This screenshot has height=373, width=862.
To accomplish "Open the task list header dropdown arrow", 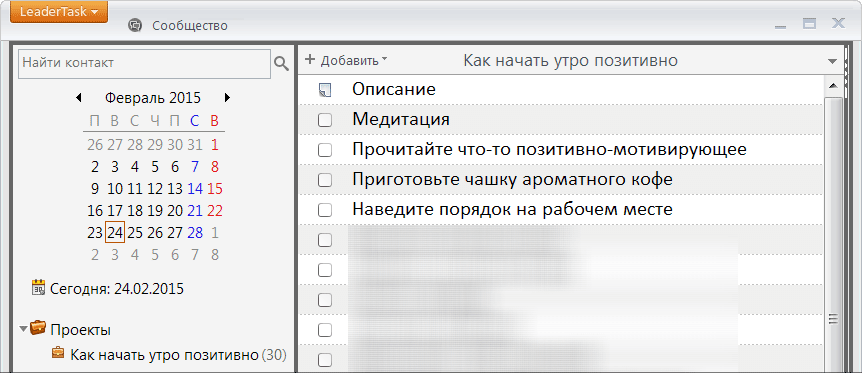I will click(832, 61).
